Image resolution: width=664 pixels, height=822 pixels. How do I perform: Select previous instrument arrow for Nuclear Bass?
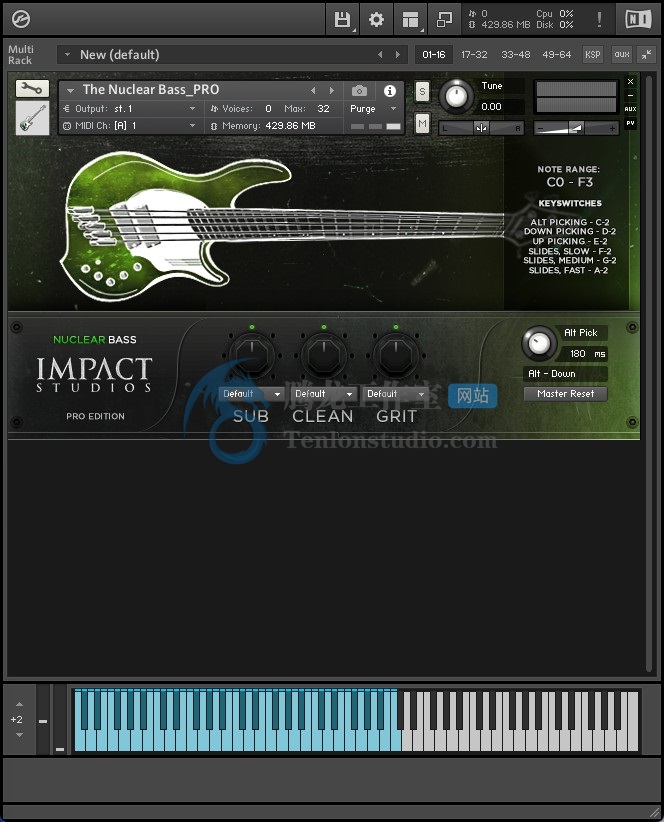click(313, 90)
